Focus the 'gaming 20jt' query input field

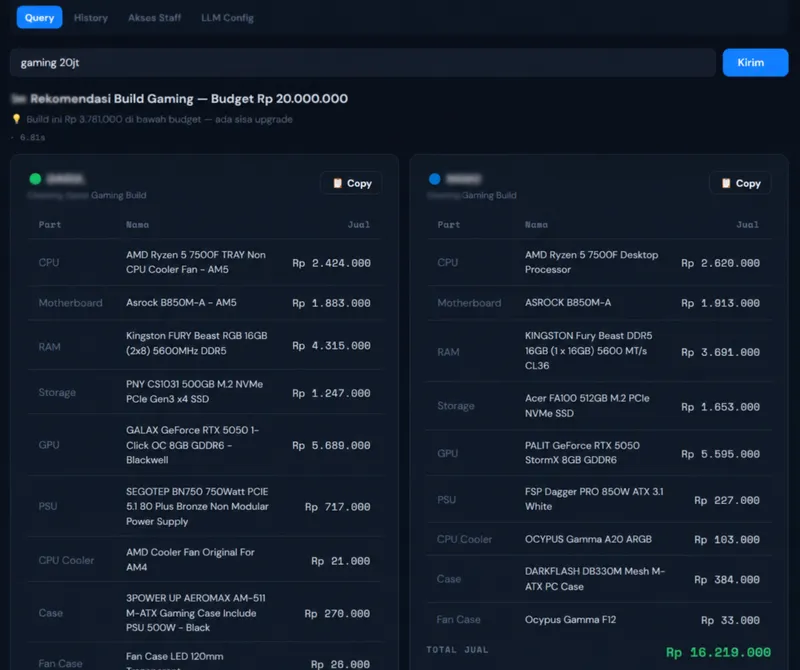pos(362,63)
